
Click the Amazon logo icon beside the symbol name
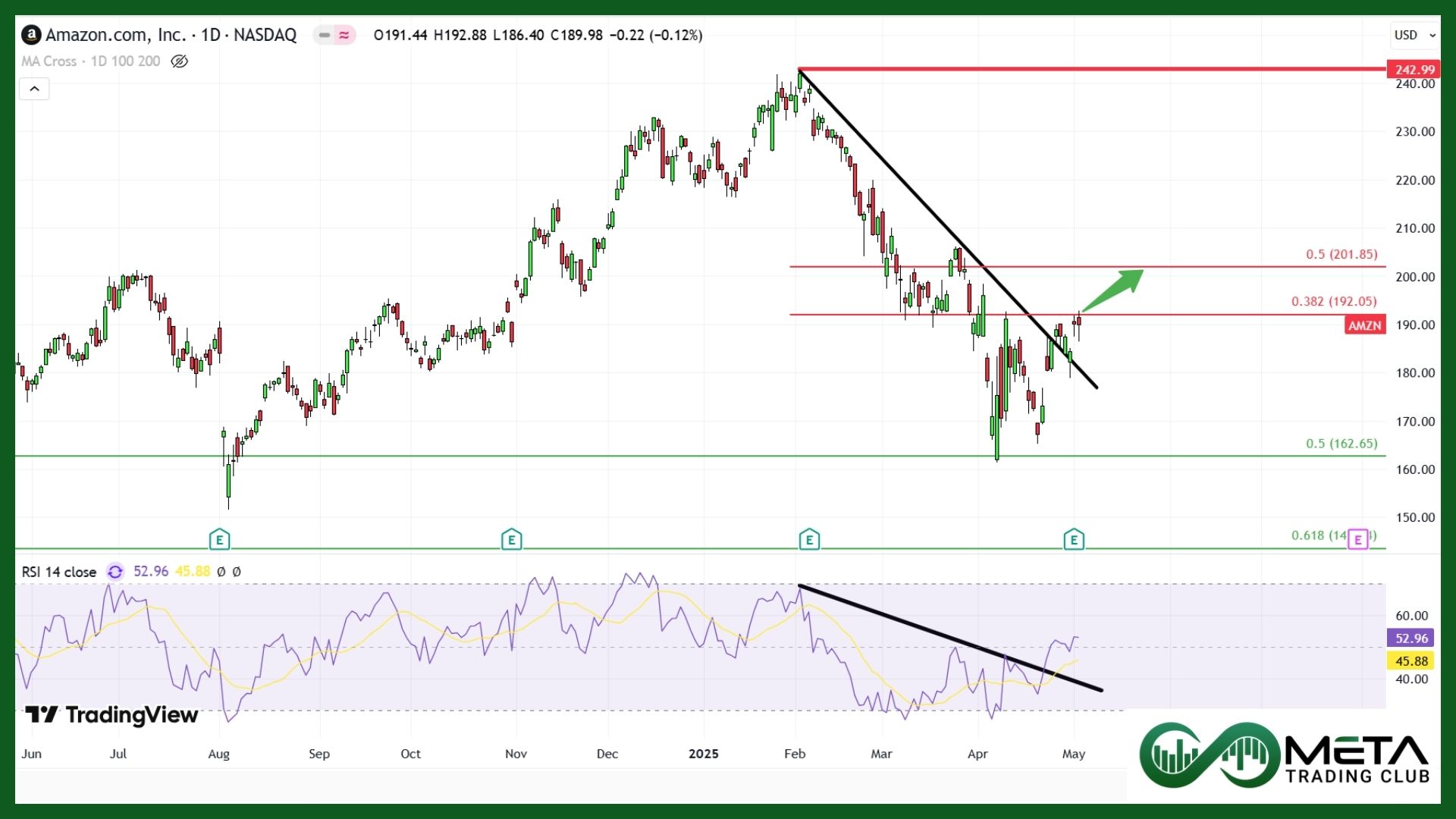31,35
